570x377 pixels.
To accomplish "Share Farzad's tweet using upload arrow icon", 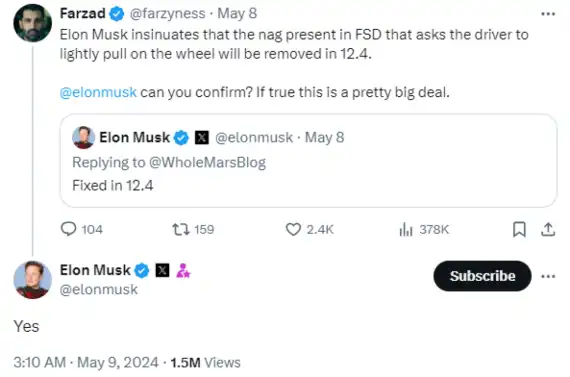I will (548, 229).
